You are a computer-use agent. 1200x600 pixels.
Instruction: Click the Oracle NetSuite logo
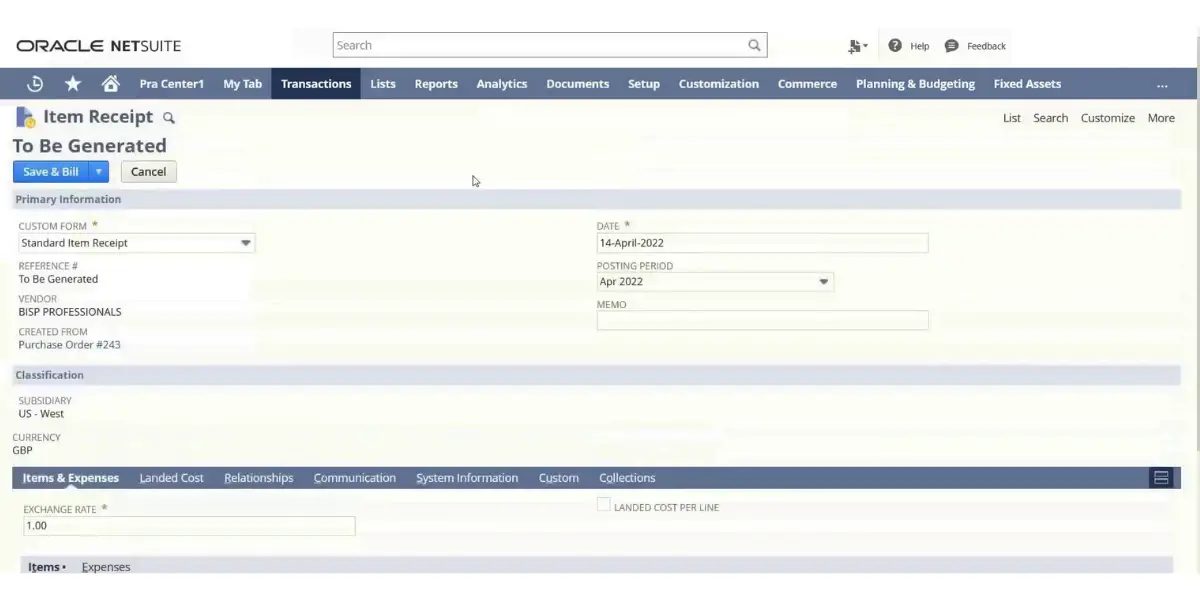click(99, 46)
